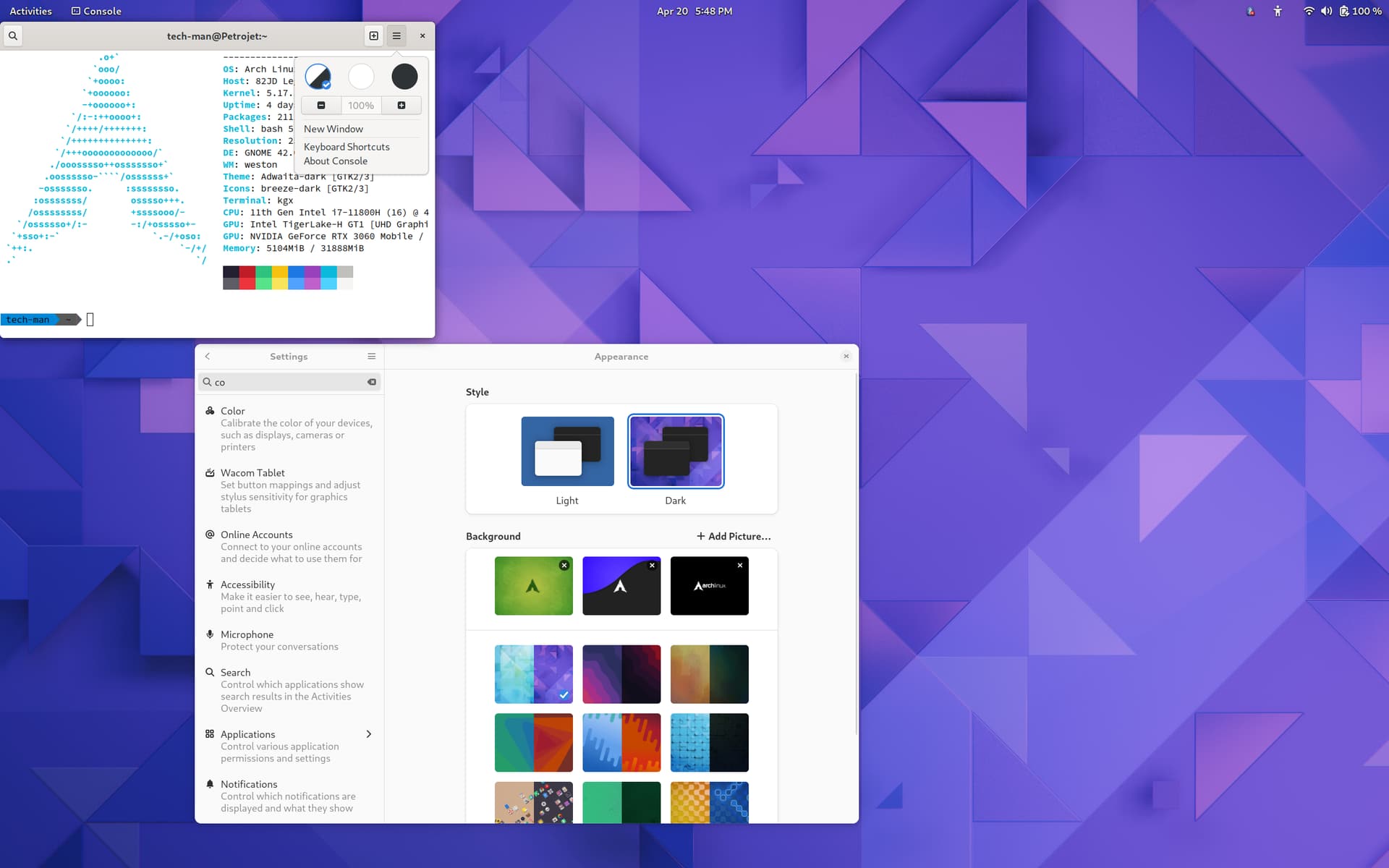Open a new tab in Console
This screenshot has width=1389, height=868.
373,35
